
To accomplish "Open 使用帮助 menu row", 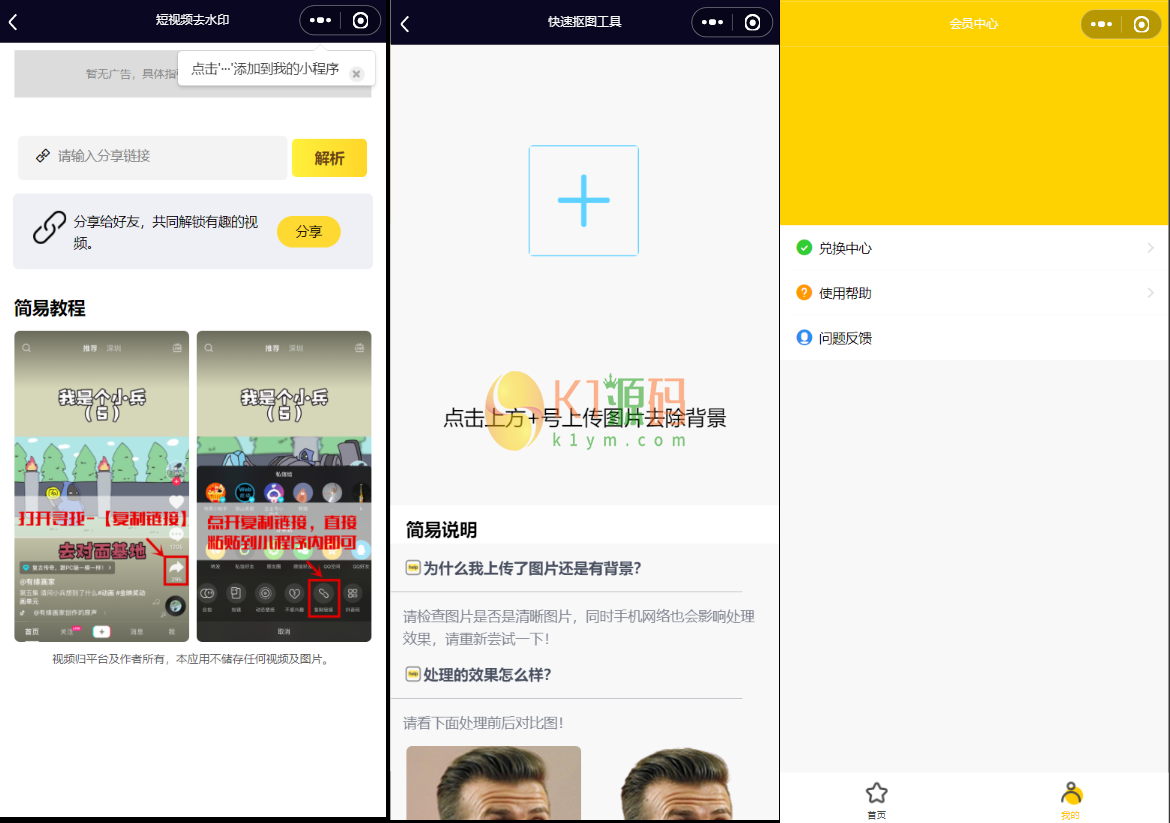I will tap(975, 292).
